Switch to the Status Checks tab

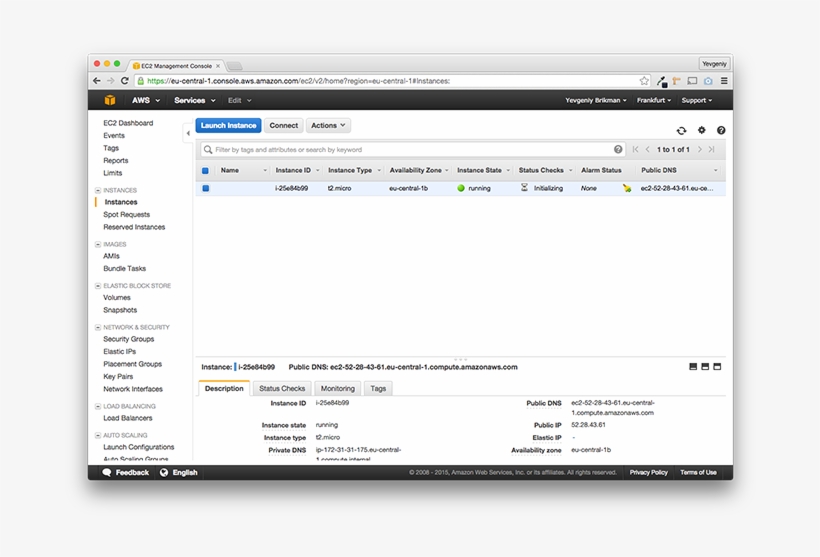pos(282,389)
